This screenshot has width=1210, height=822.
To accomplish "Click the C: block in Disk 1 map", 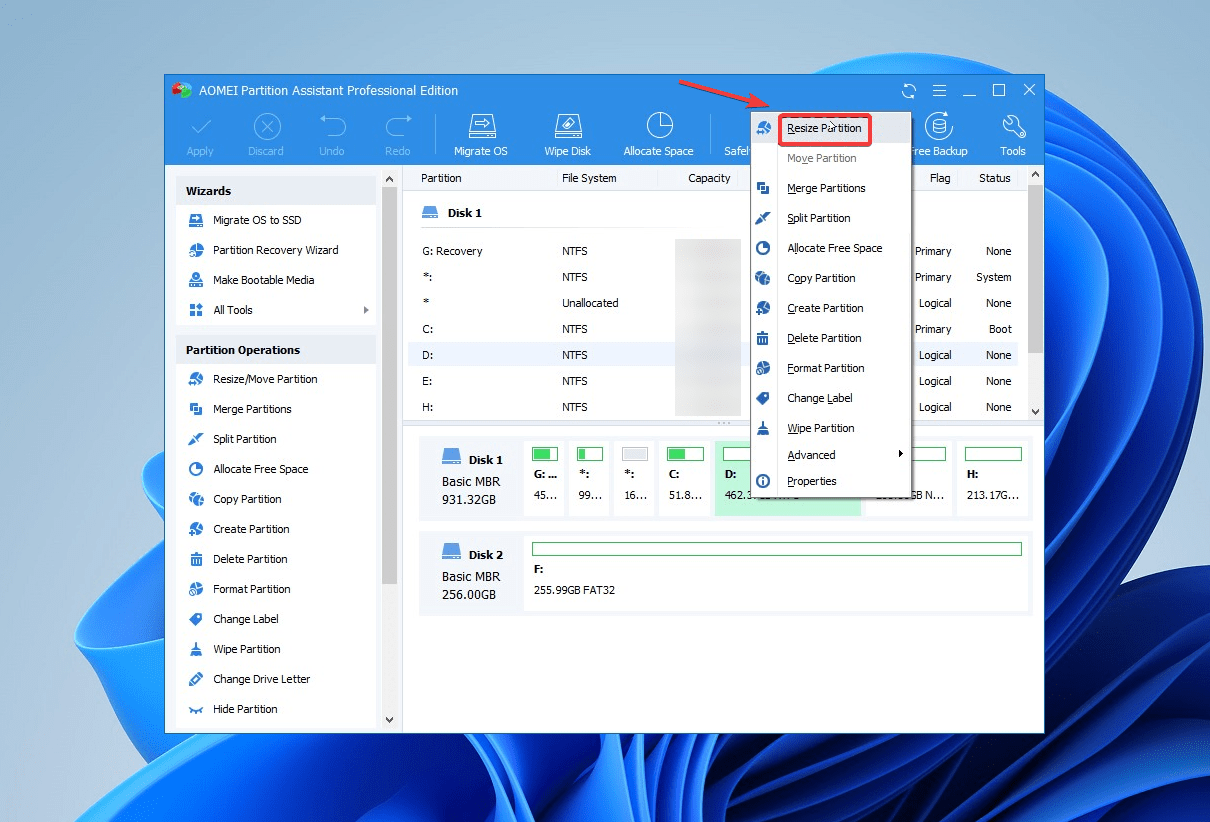I will tap(685, 478).
